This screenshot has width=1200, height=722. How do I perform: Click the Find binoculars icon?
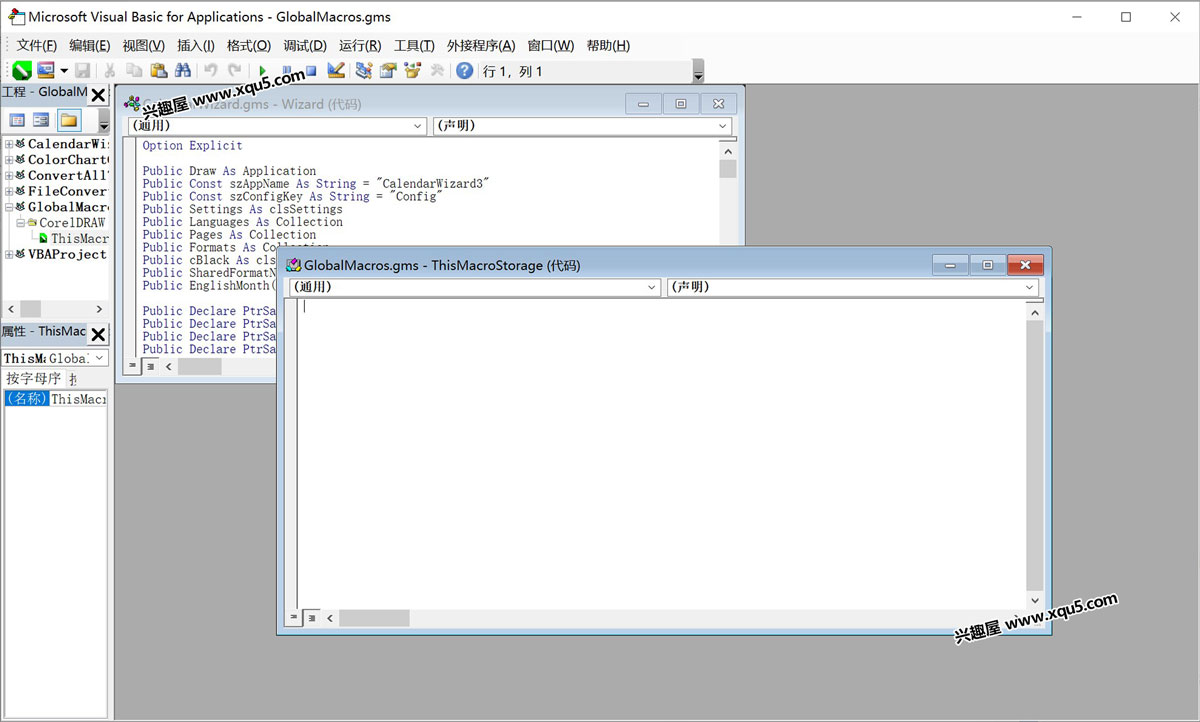(x=182, y=71)
